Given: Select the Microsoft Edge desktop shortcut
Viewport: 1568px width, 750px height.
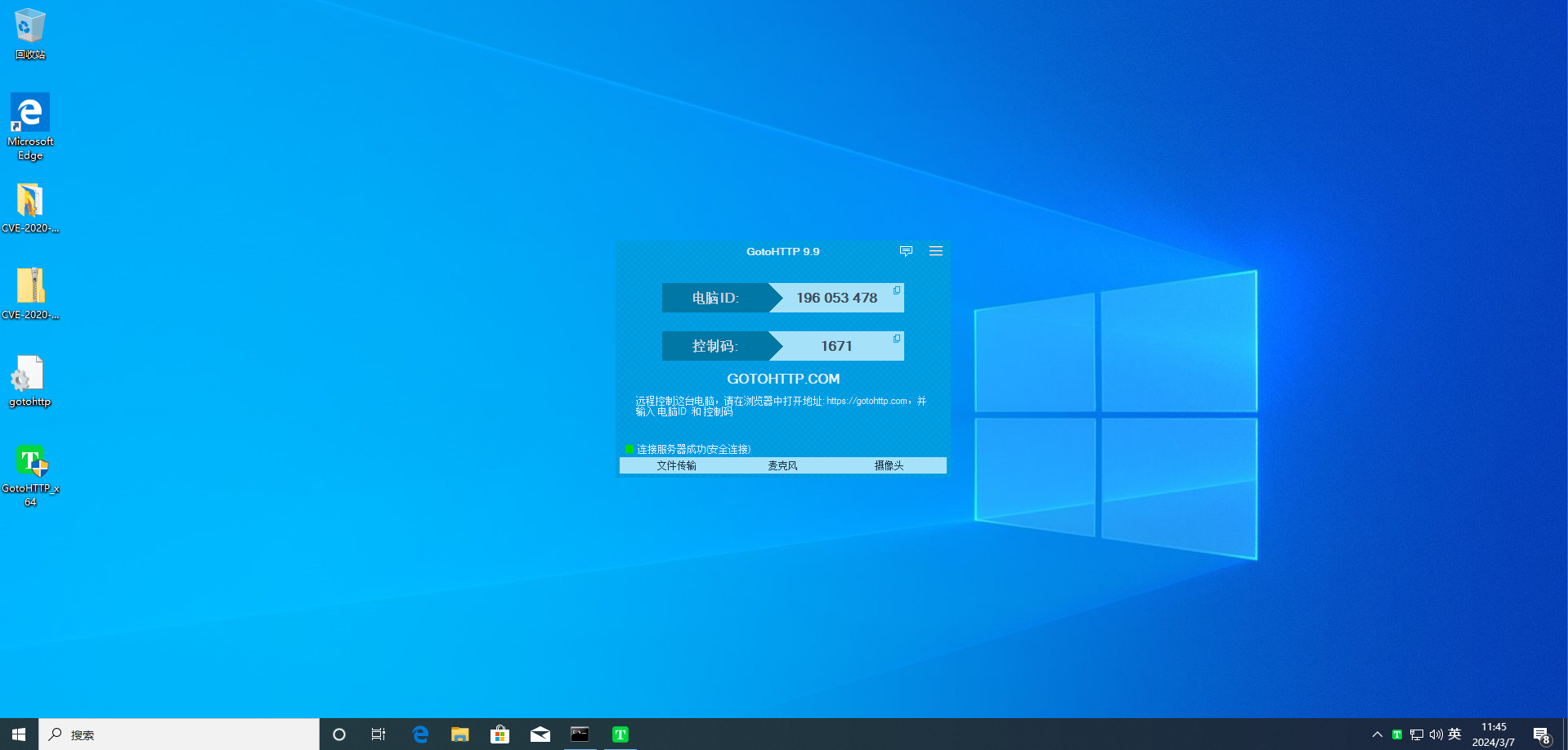Looking at the screenshot, I should click(30, 127).
